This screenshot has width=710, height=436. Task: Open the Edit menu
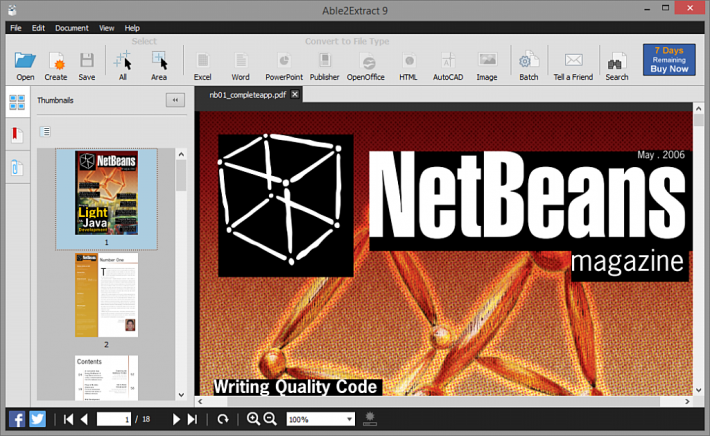click(x=38, y=28)
